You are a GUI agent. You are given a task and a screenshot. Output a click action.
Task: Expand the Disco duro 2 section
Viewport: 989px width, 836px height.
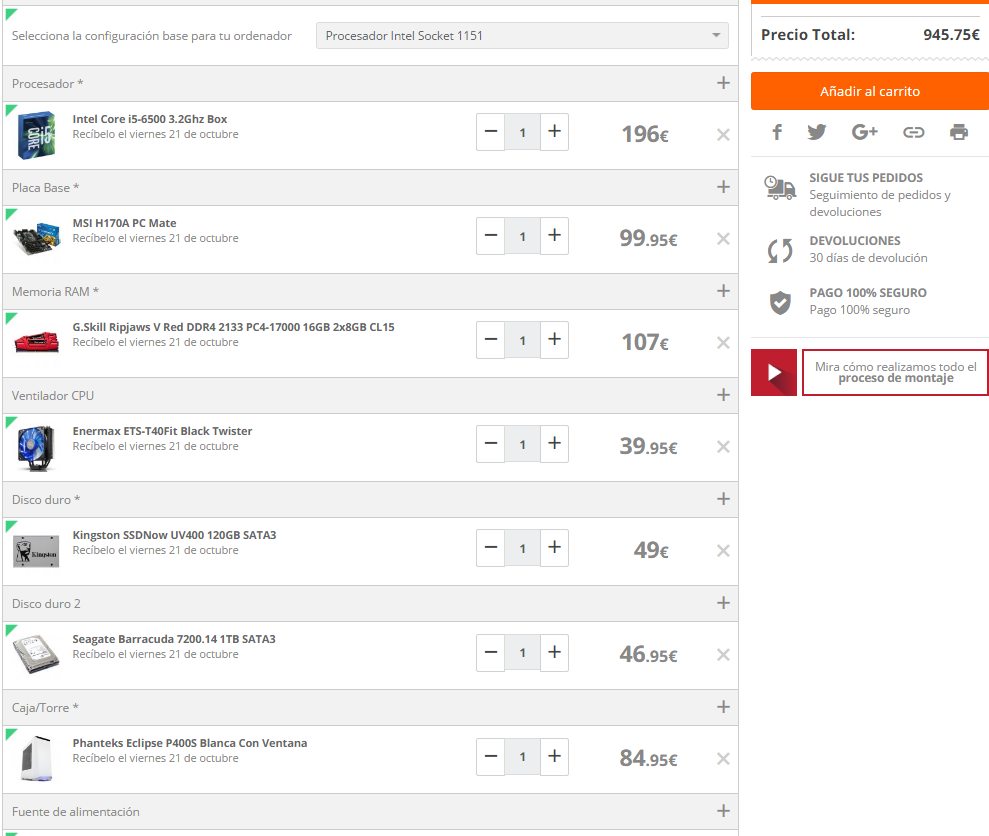point(723,603)
